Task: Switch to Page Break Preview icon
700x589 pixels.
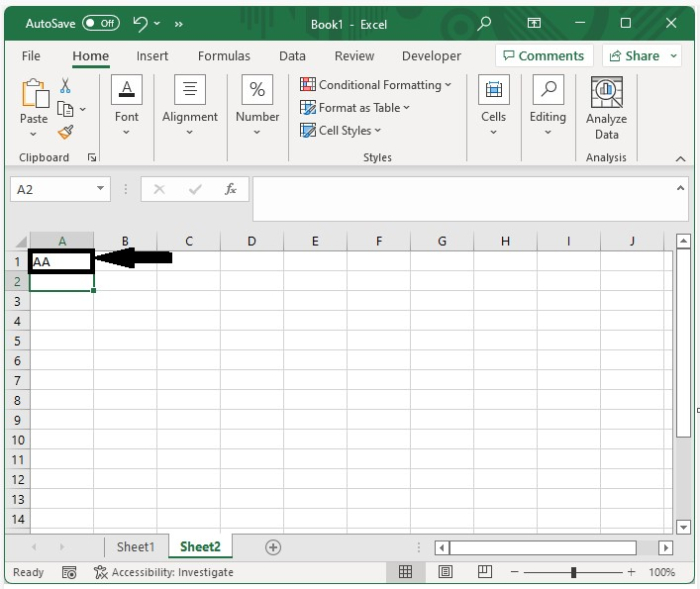Action: pyautogui.click(x=485, y=572)
